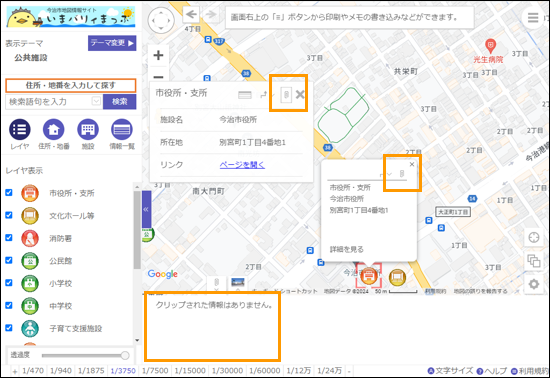Select the 1/1875 scale tab
550x378 pixels.
point(91,370)
